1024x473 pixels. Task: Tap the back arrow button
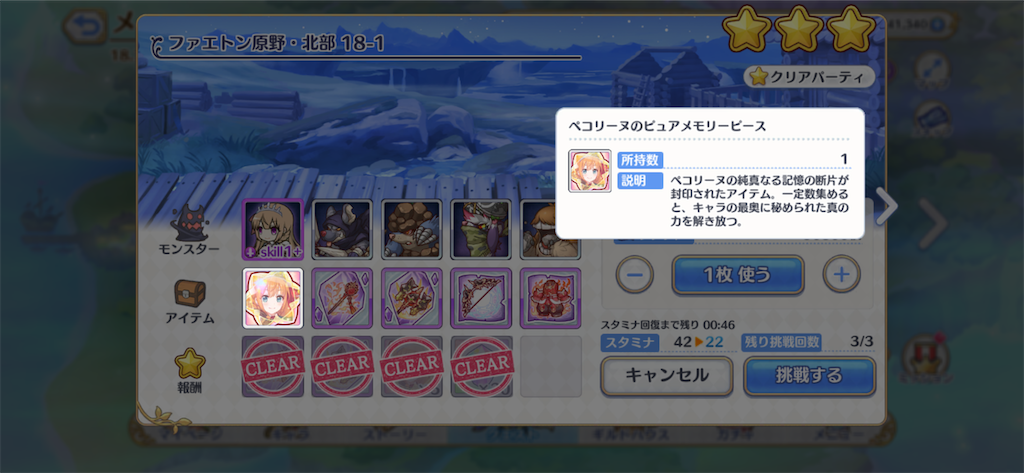coord(86,27)
